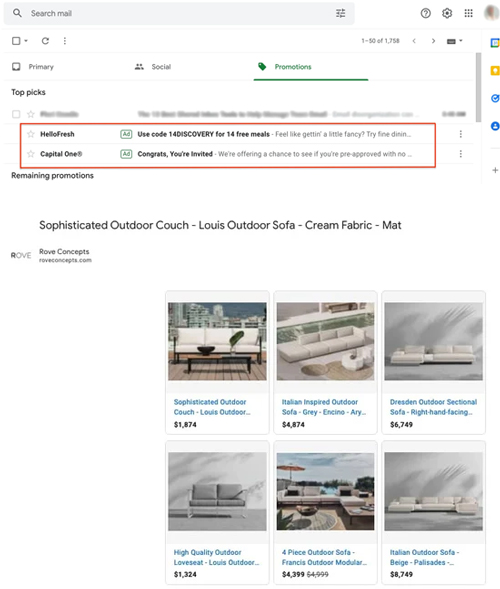Open Google Keep side panel
Image resolution: width=500 pixels, height=589 pixels.
(x=495, y=71)
